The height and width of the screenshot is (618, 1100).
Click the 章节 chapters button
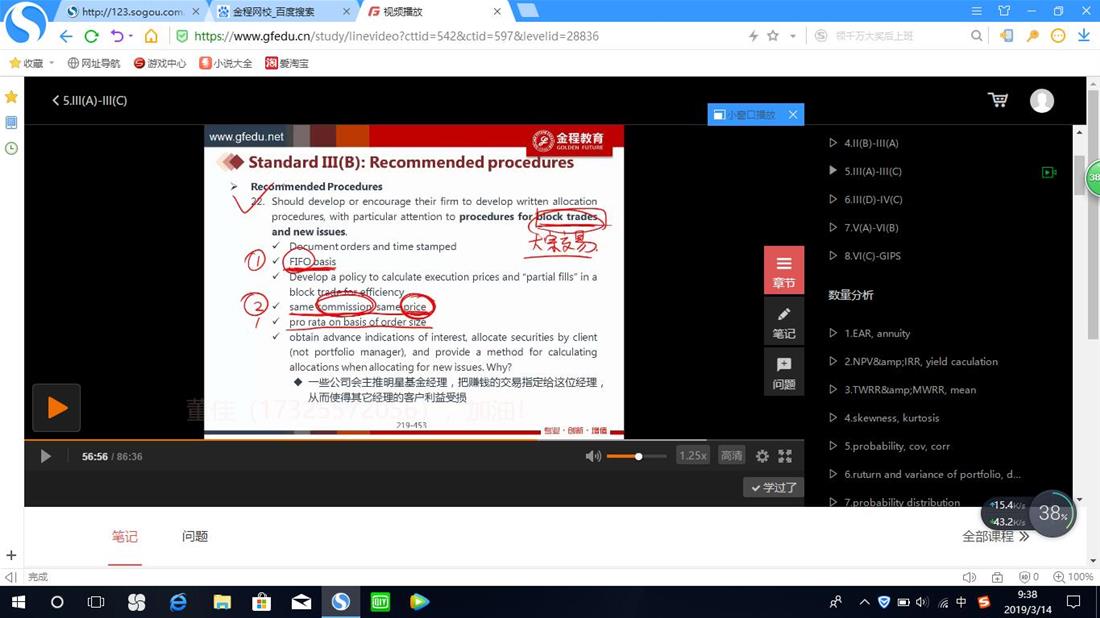[x=784, y=270]
